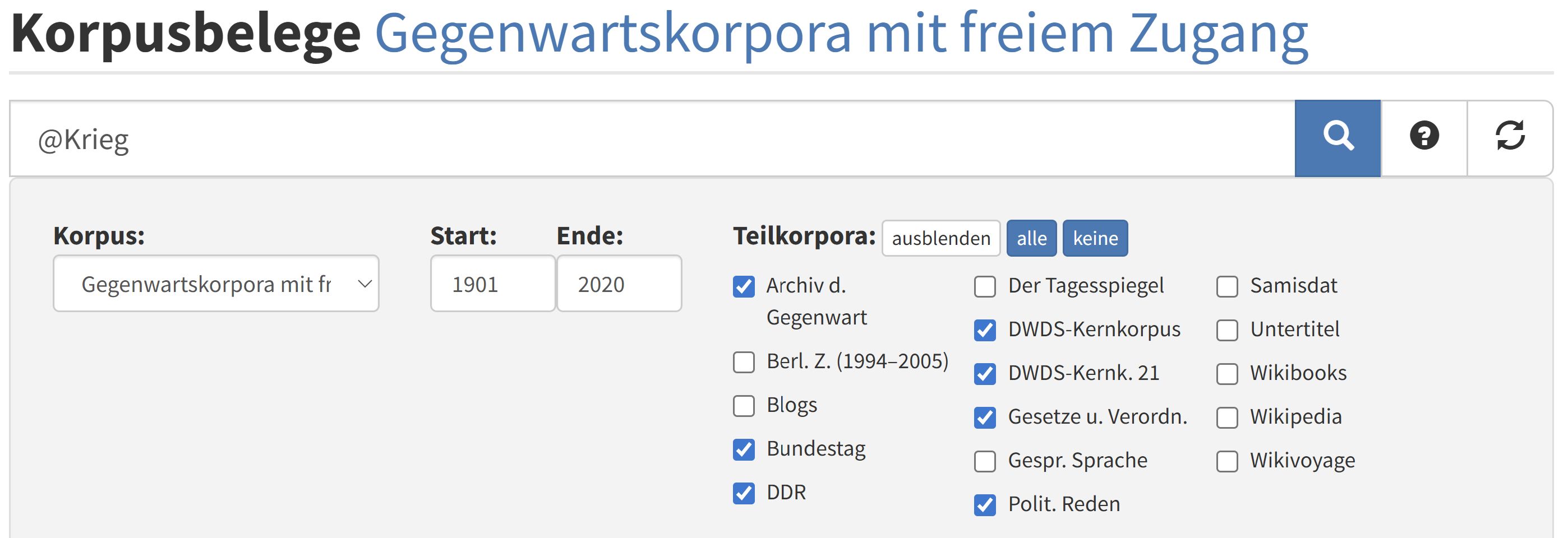Check the Untertitel subcorpus
The height and width of the screenshot is (538, 1568).
(1227, 331)
